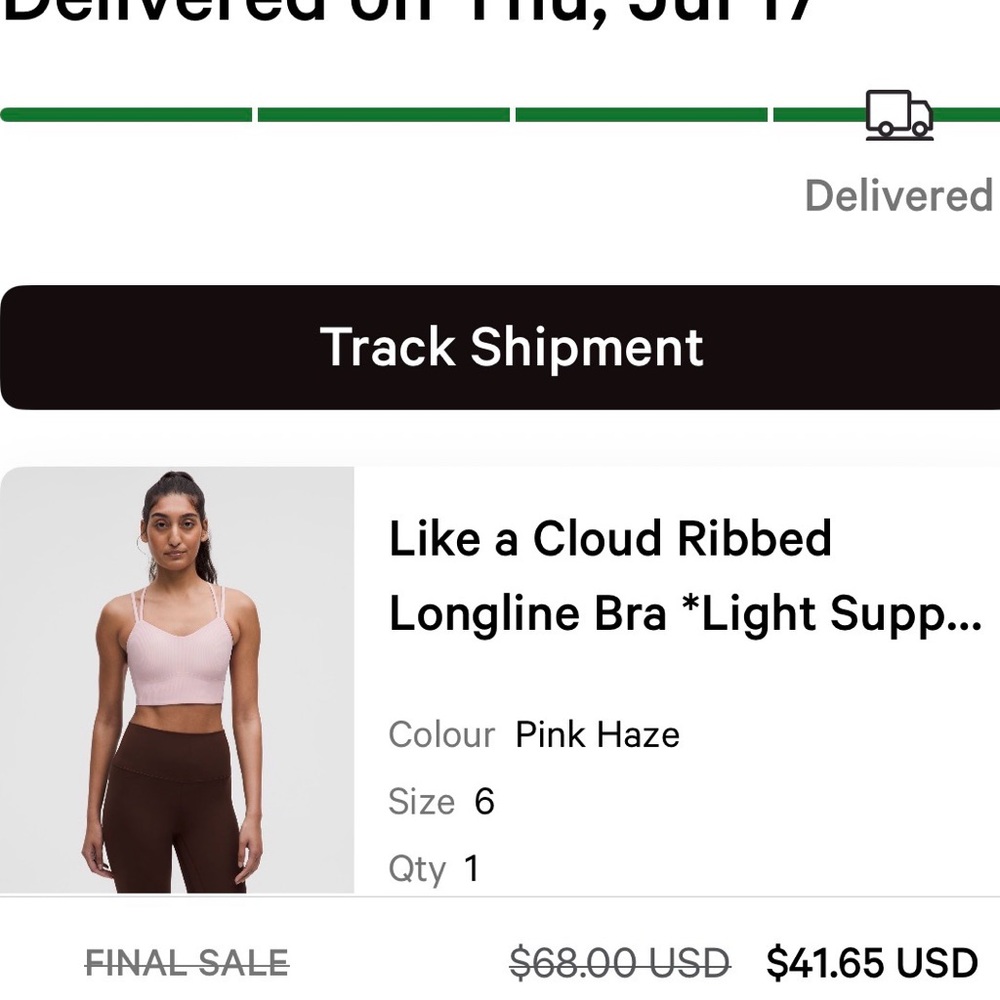The height and width of the screenshot is (1000, 1000).
Task: Click the Pink Haze colour value
Action: point(595,735)
